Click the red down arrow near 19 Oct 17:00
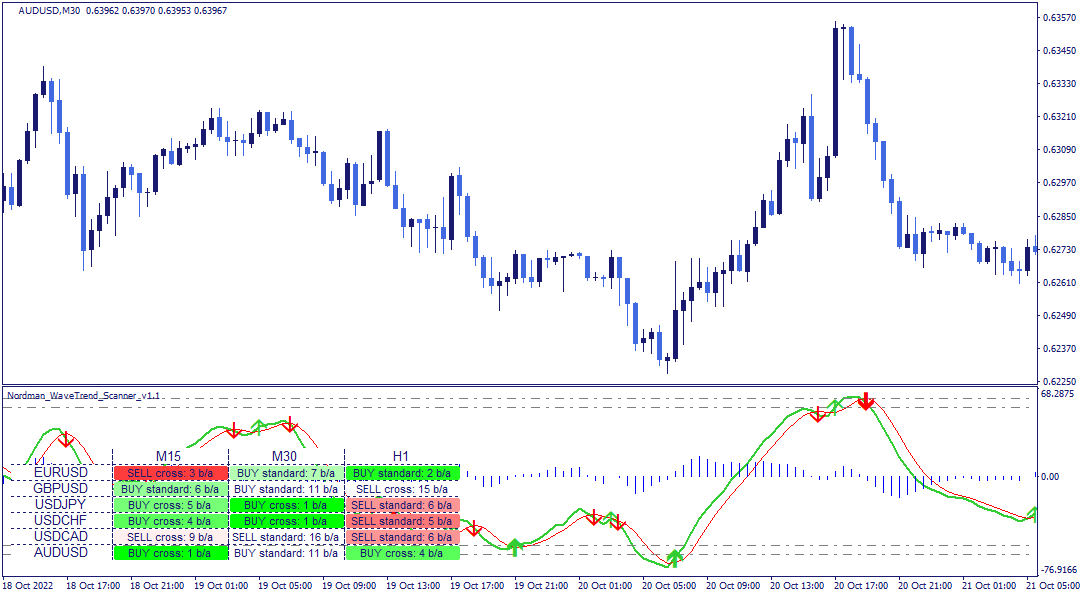Screen dimensions: 1083x597 coord(474,529)
